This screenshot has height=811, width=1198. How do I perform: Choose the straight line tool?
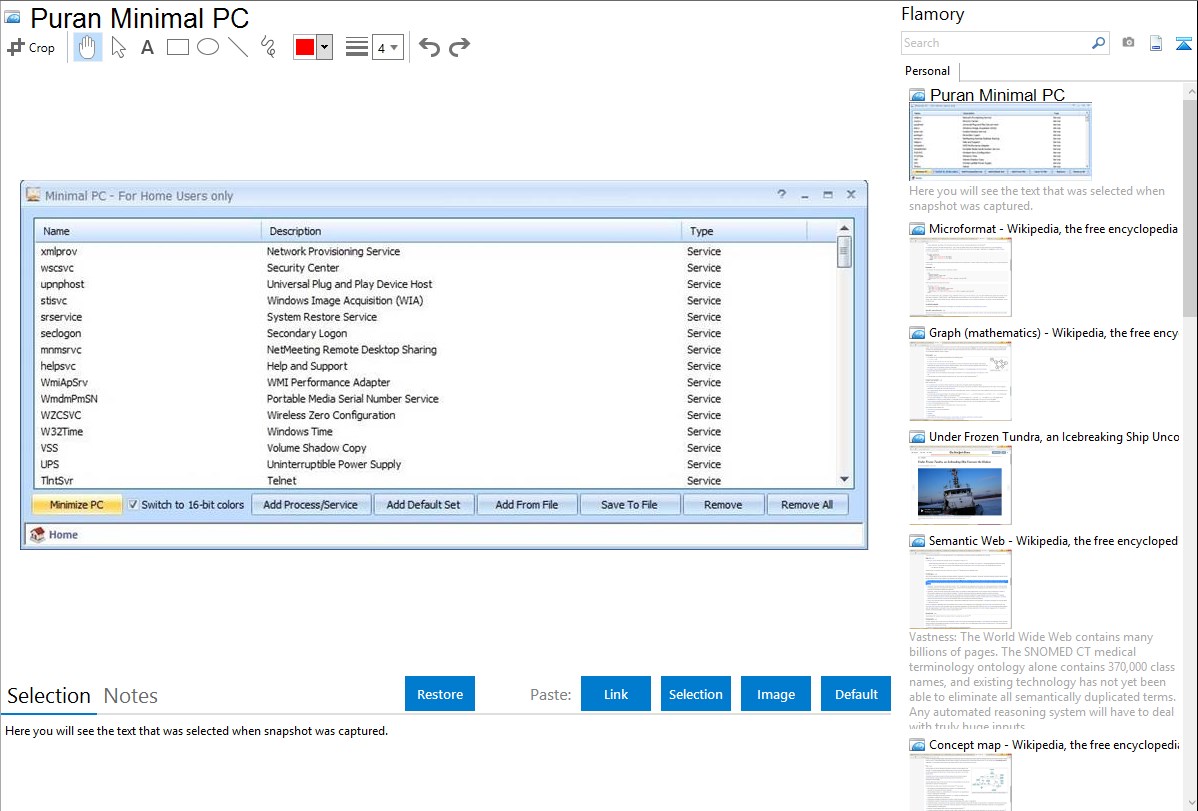point(238,47)
